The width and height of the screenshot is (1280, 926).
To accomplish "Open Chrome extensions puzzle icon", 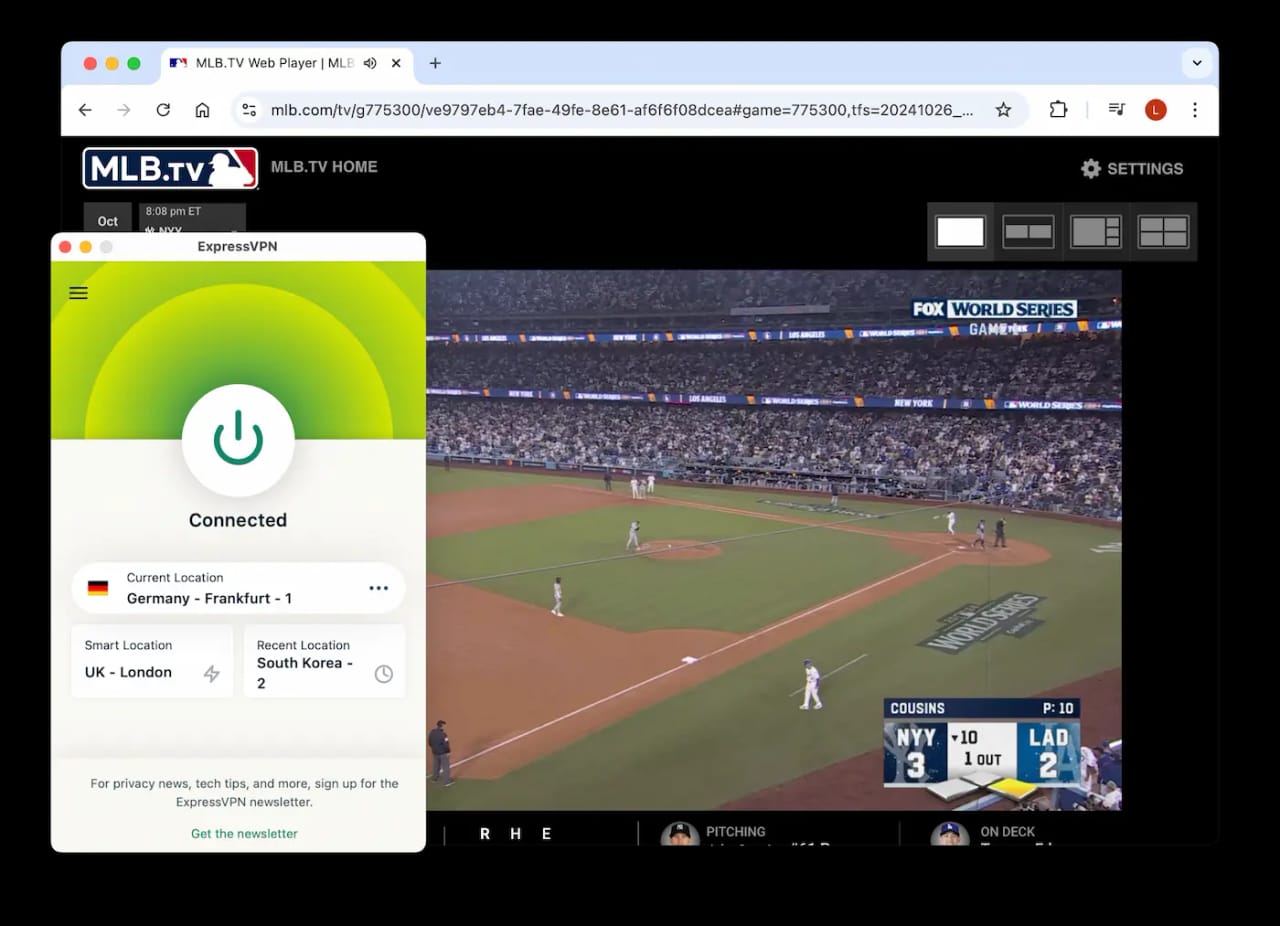I will [x=1058, y=110].
